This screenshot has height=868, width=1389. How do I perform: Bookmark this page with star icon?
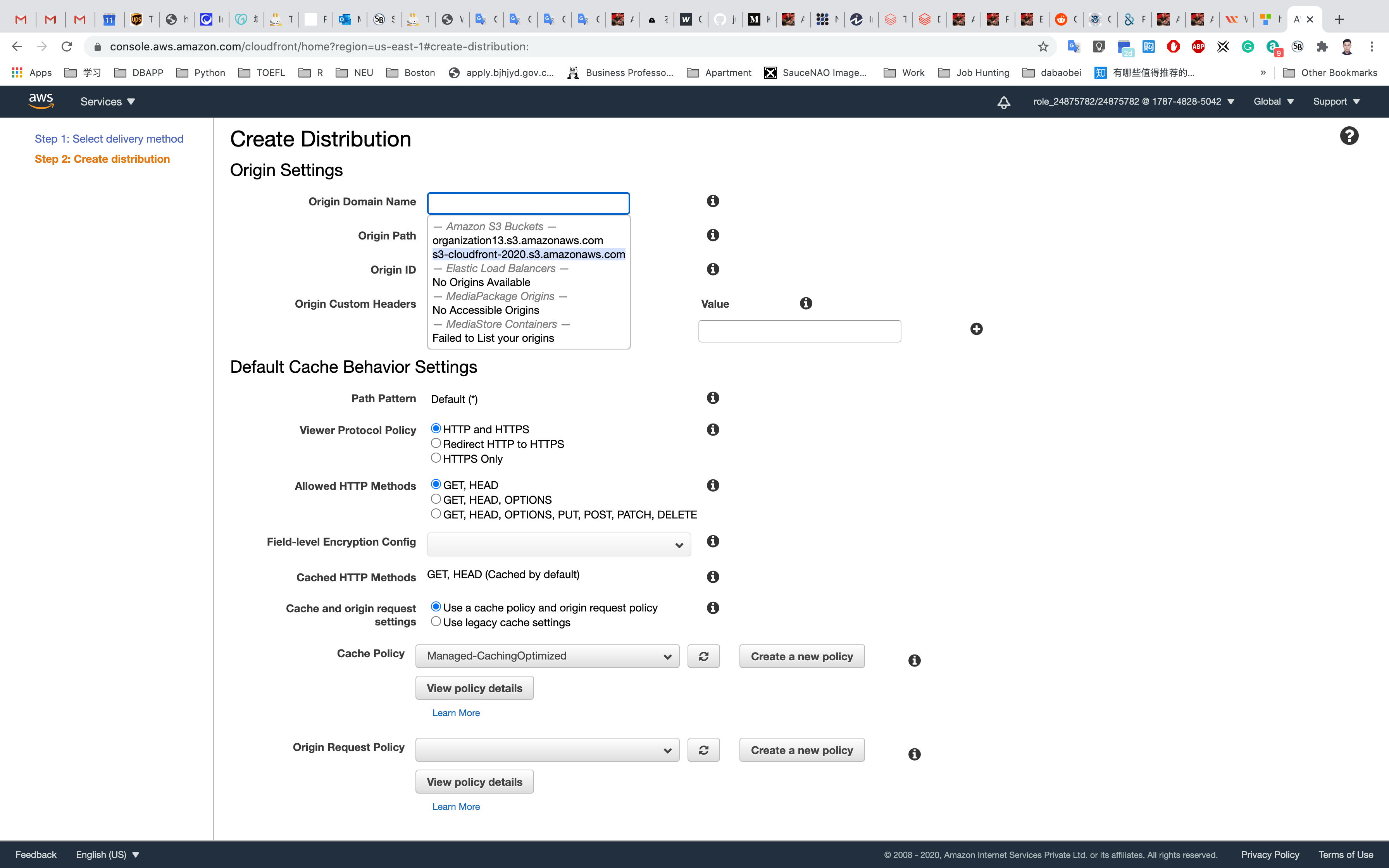1043,46
